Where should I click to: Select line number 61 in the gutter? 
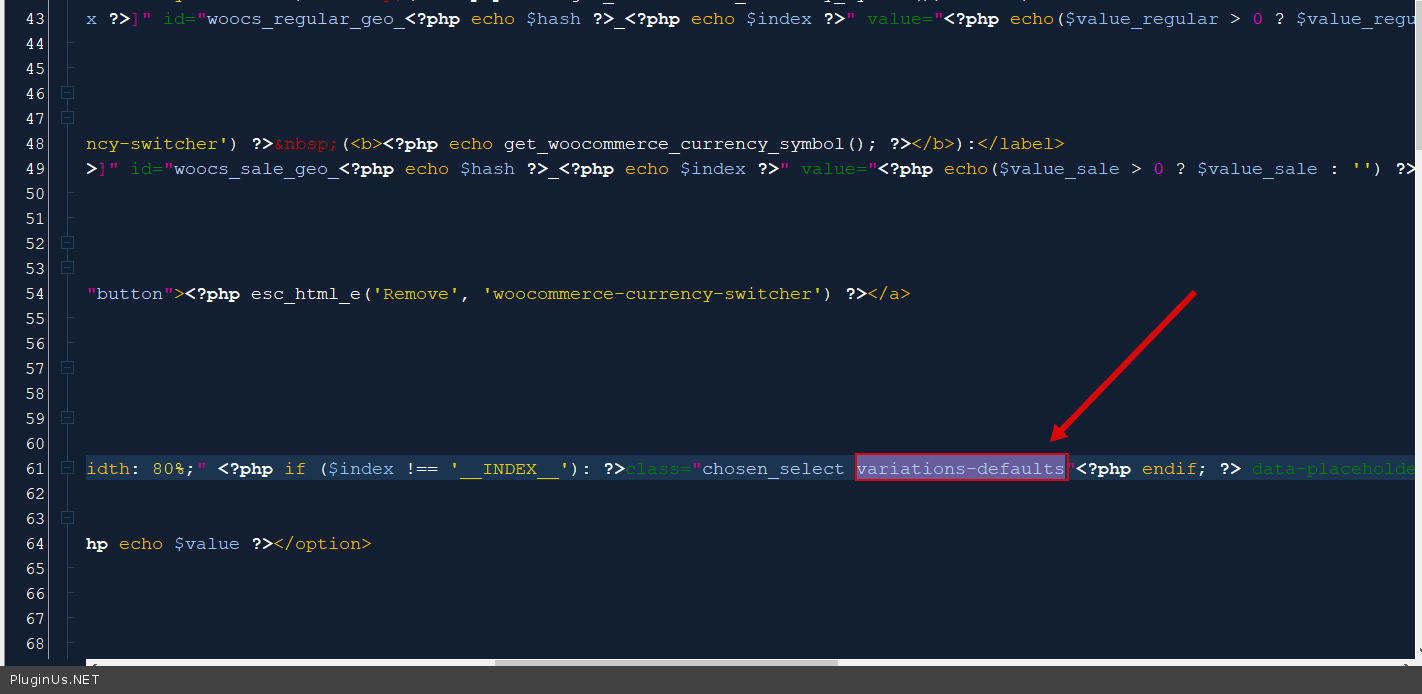click(35, 468)
